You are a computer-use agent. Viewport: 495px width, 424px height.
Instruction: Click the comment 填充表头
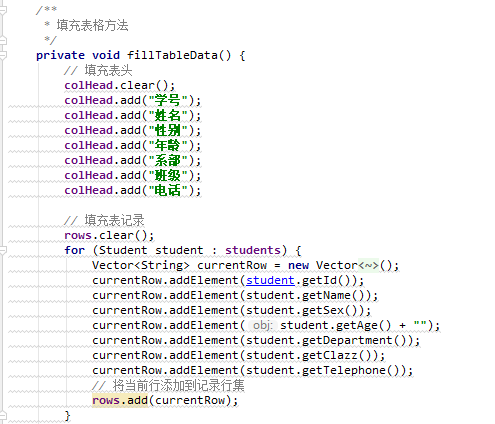tap(98, 70)
